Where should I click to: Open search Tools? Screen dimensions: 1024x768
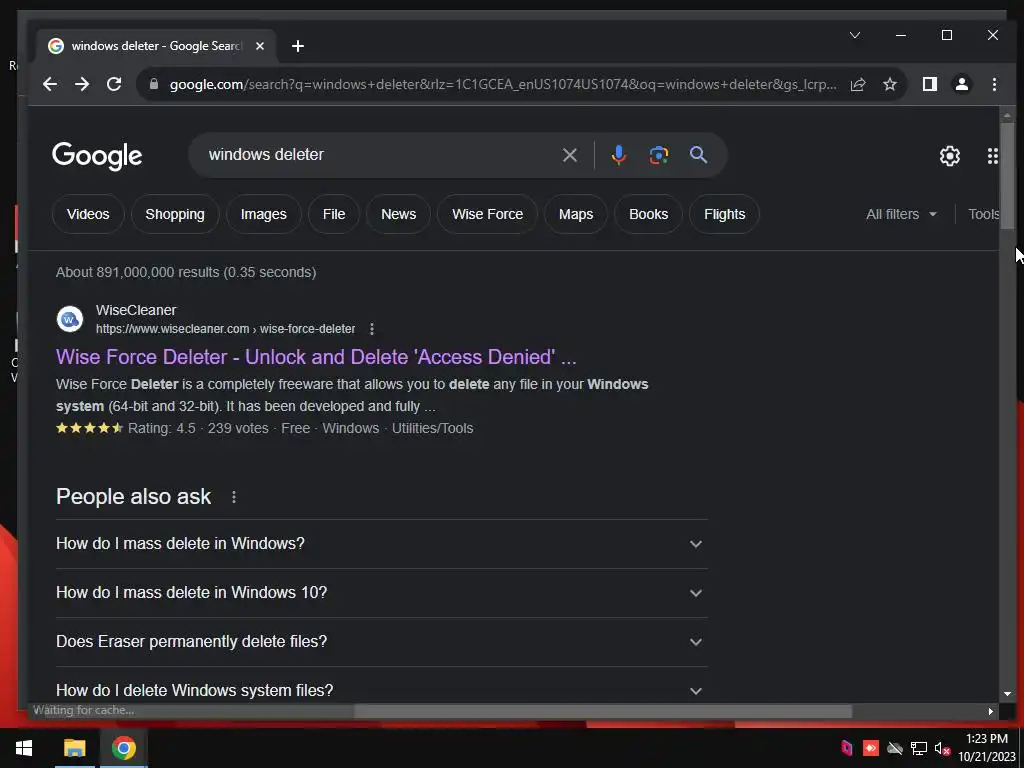coord(984,214)
